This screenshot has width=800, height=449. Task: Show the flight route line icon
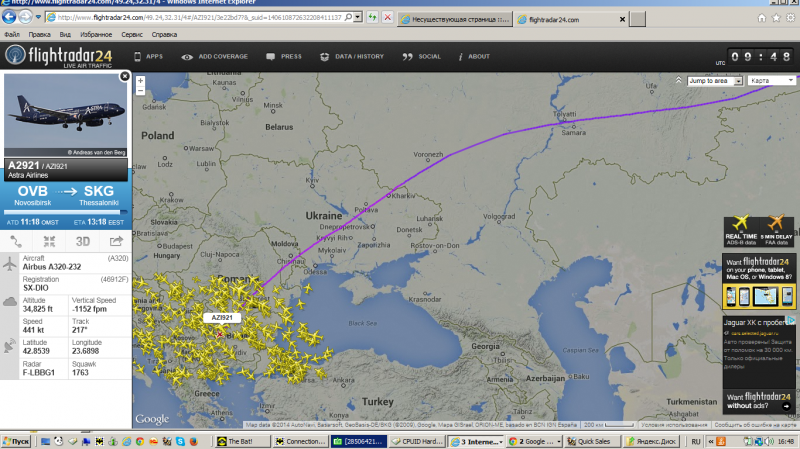pos(16,241)
